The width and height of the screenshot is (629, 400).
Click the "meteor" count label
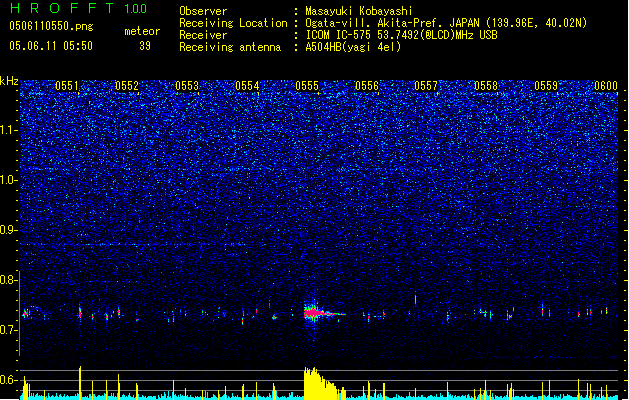tap(142, 31)
